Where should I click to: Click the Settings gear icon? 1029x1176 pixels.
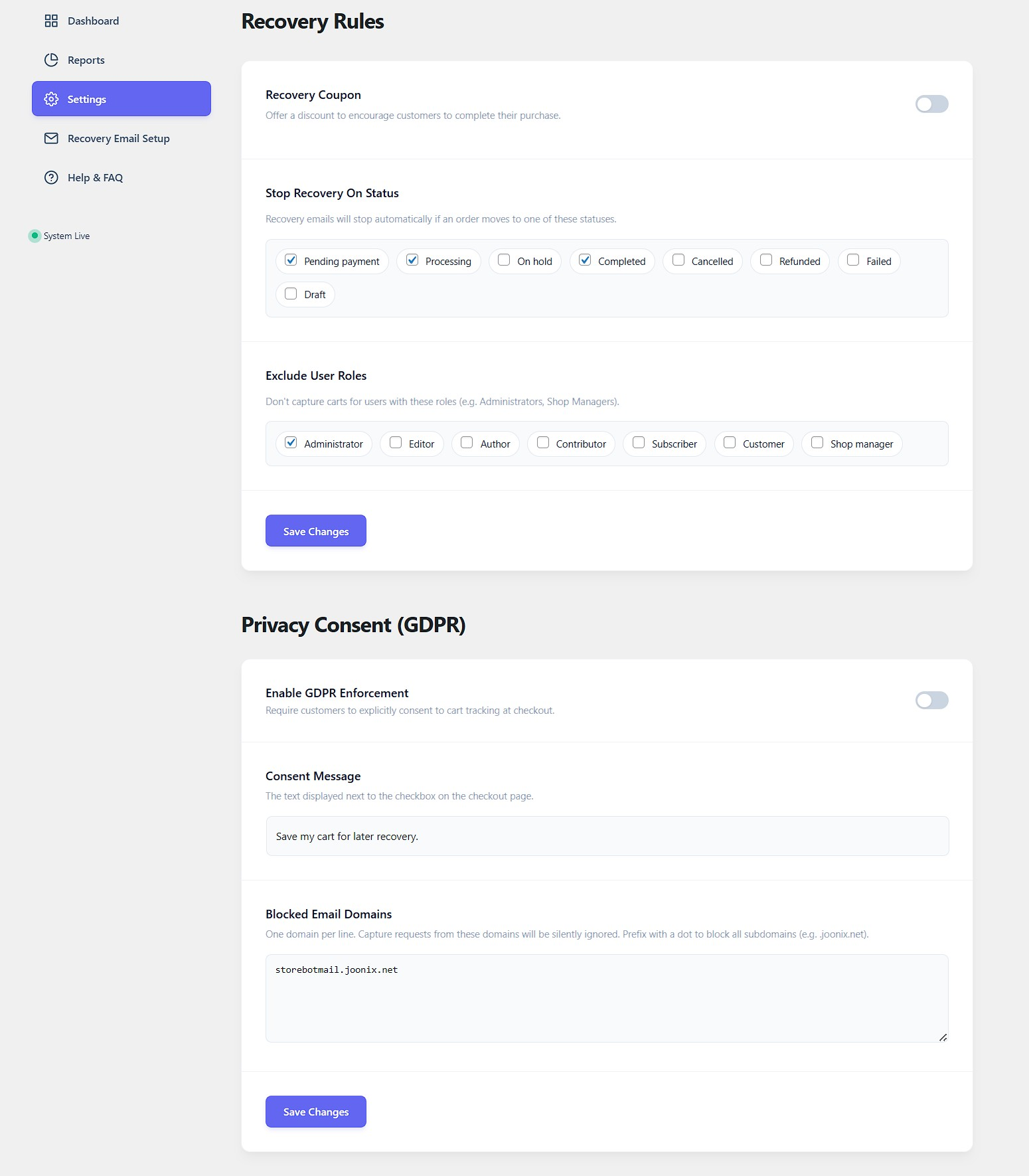point(51,98)
